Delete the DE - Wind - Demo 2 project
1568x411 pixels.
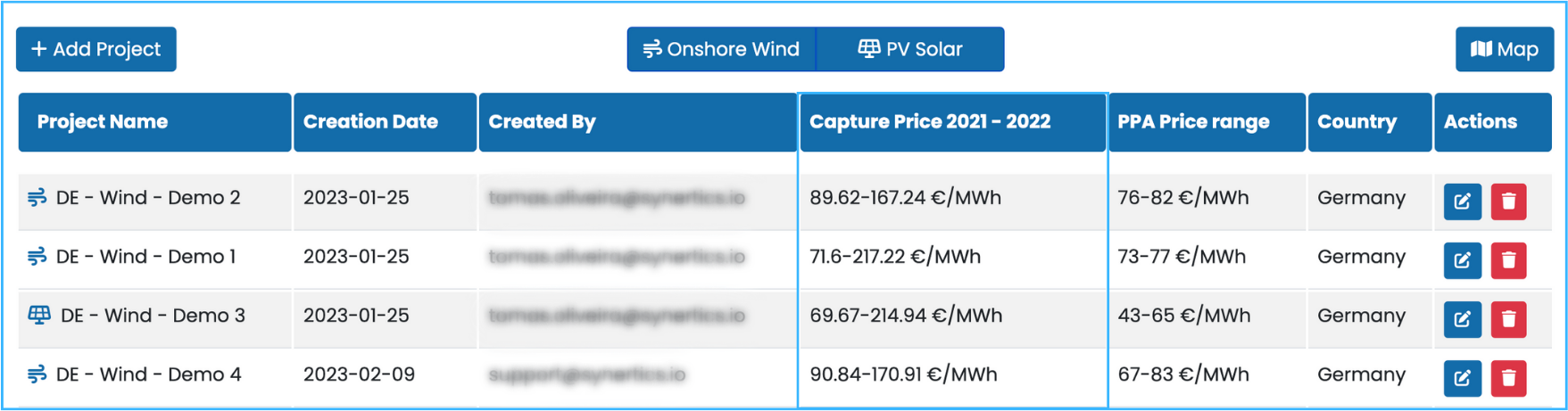[1508, 201]
